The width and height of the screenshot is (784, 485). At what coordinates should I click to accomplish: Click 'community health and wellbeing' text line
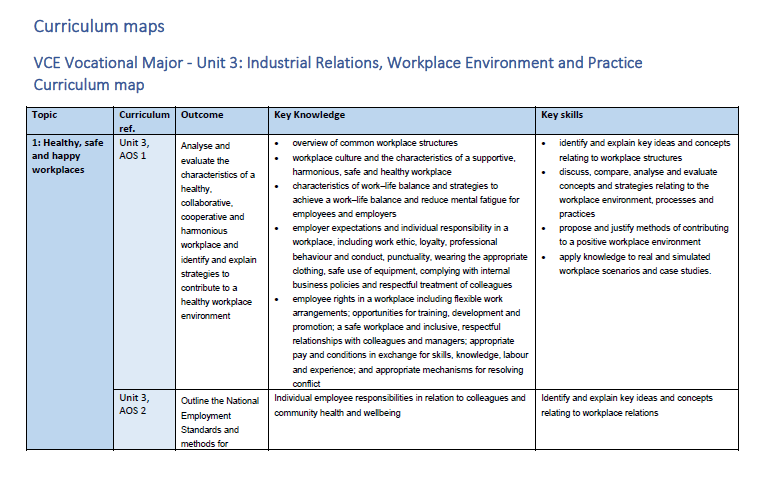(x=337, y=413)
